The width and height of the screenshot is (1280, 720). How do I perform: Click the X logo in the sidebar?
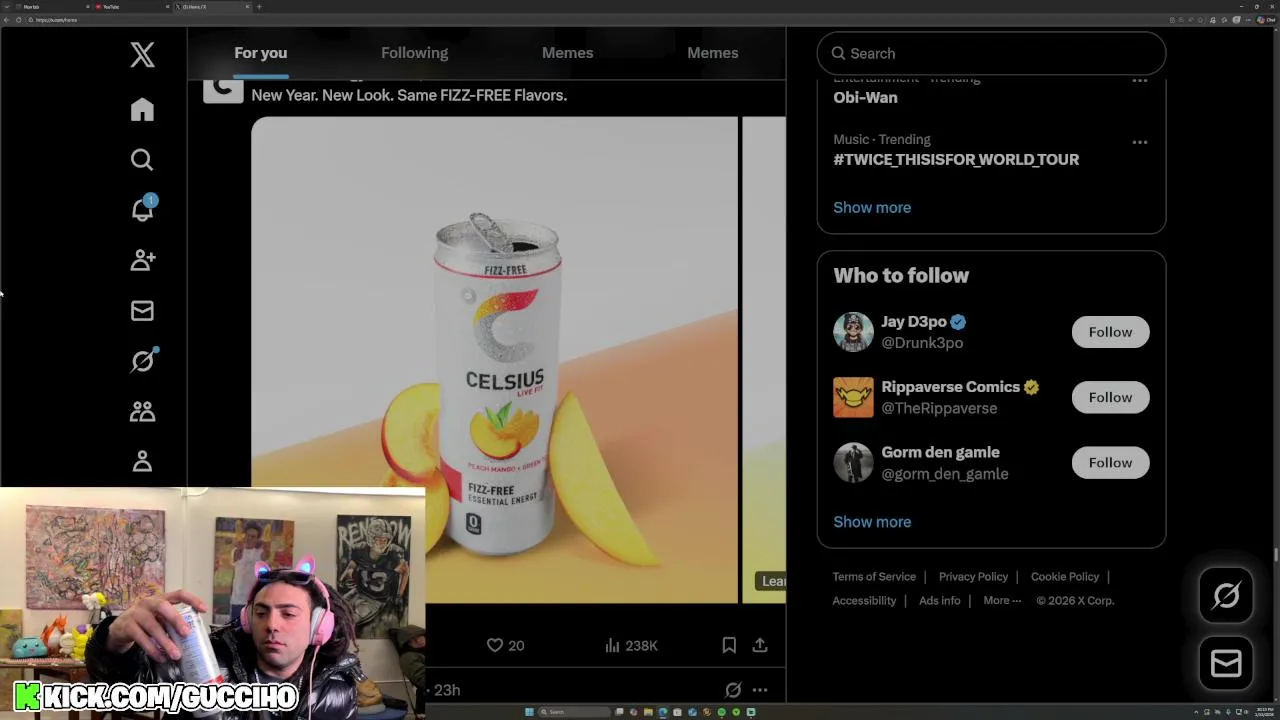click(142, 54)
